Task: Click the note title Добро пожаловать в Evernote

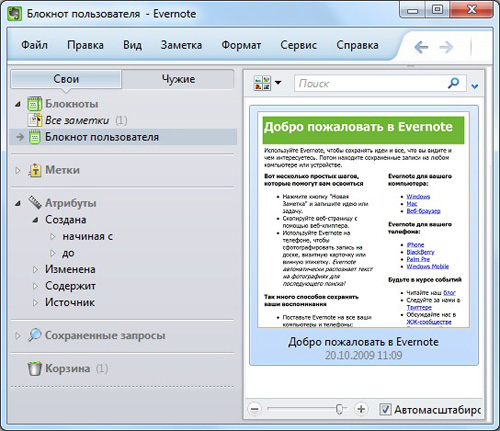Action: [x=363, y=342]
